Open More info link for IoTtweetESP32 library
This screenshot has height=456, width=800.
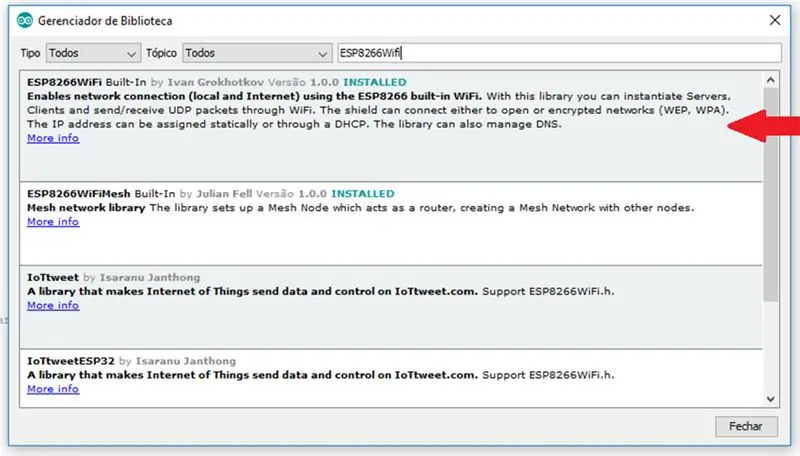[x=53, y=389]
